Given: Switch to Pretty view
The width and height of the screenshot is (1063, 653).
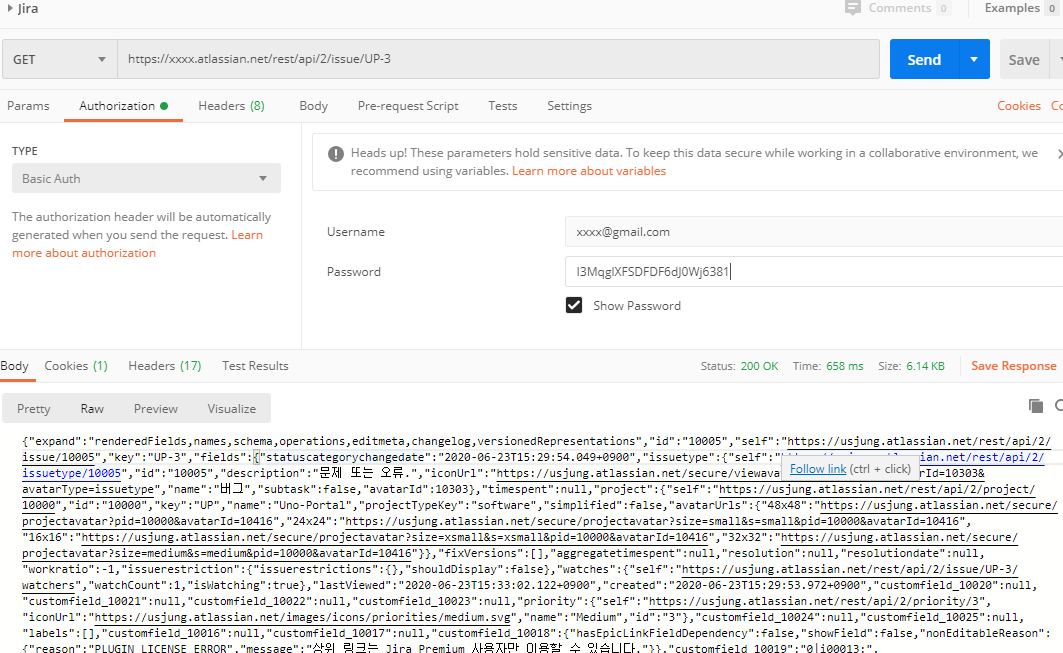Looking at the screenshot, I should (33, 409).
